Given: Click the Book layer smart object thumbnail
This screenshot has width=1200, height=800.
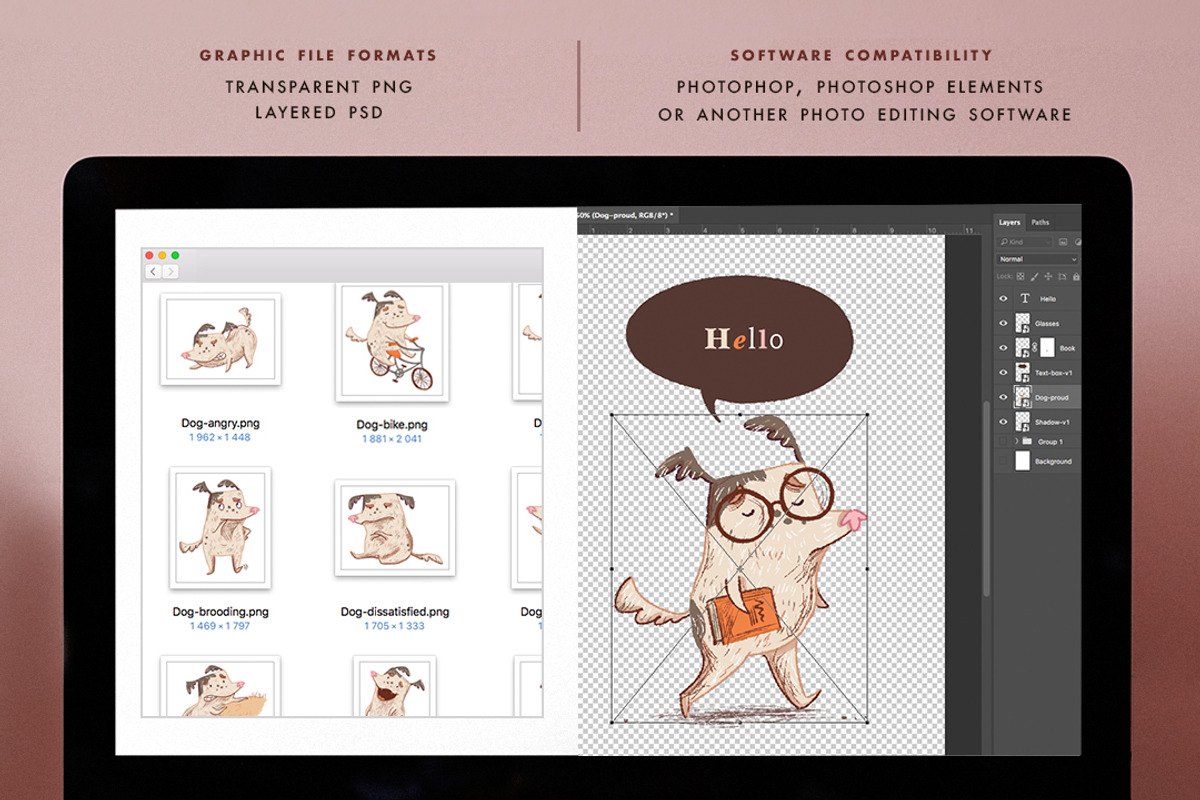Looking at the screenshot, I should [1023, 348].
